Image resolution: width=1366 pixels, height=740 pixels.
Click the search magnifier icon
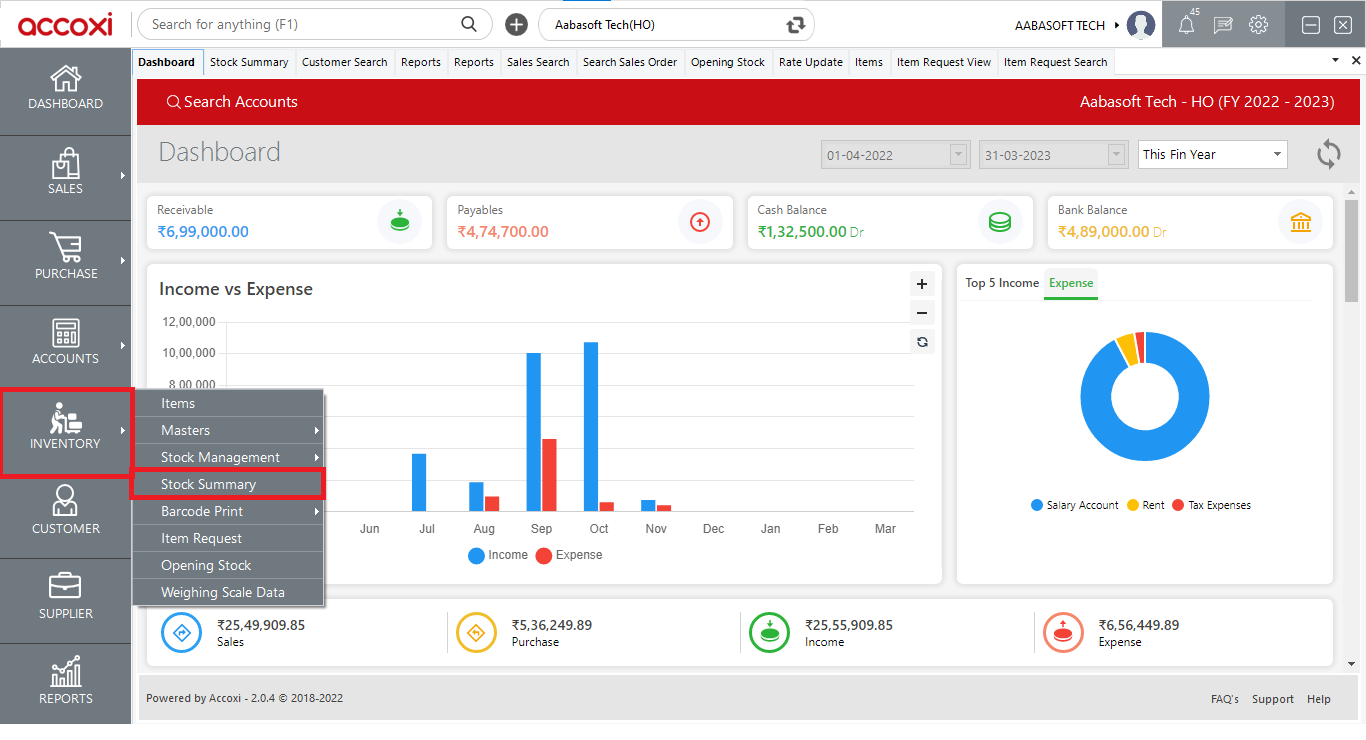point(469,24)
